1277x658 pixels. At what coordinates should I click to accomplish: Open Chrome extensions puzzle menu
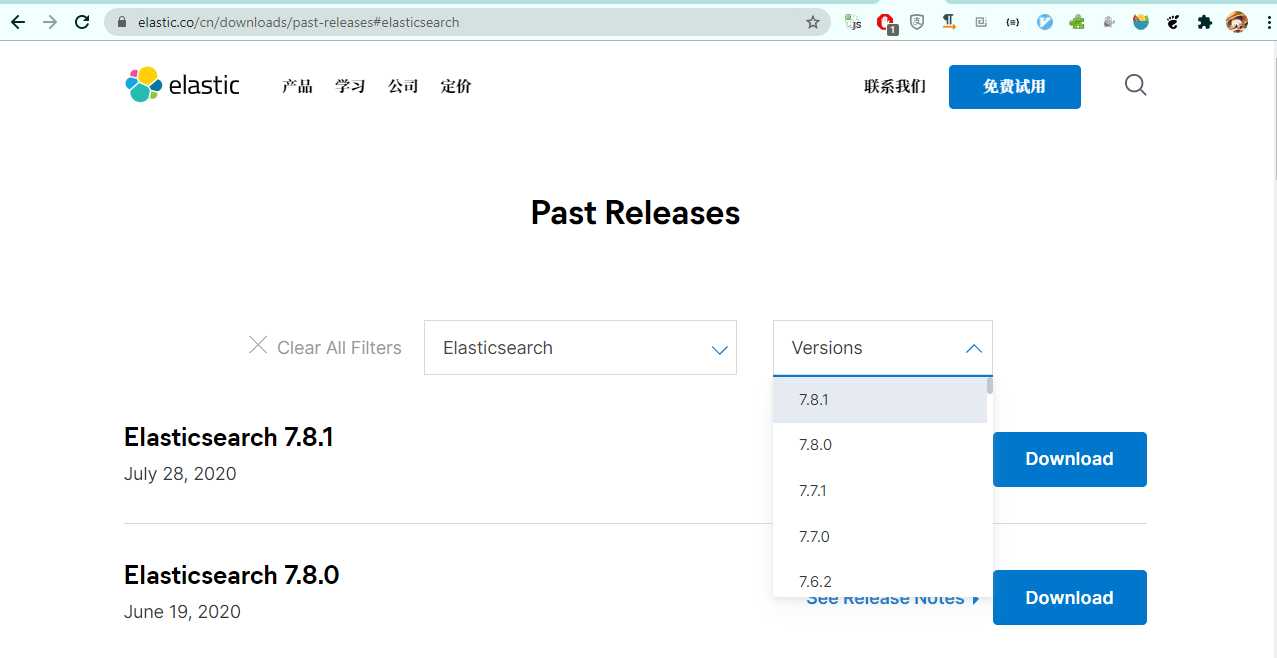point(1204,22)
